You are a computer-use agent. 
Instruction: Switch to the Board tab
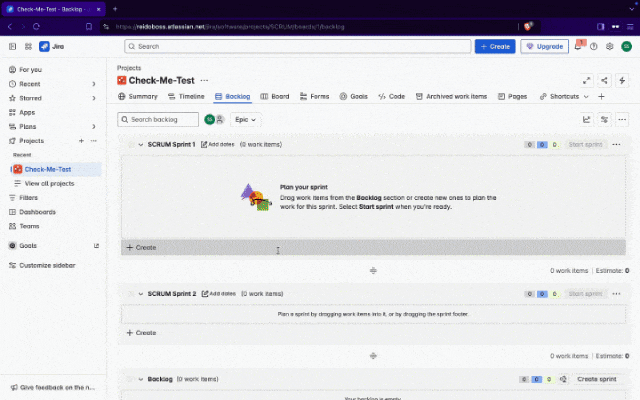[x=275, y=97]
